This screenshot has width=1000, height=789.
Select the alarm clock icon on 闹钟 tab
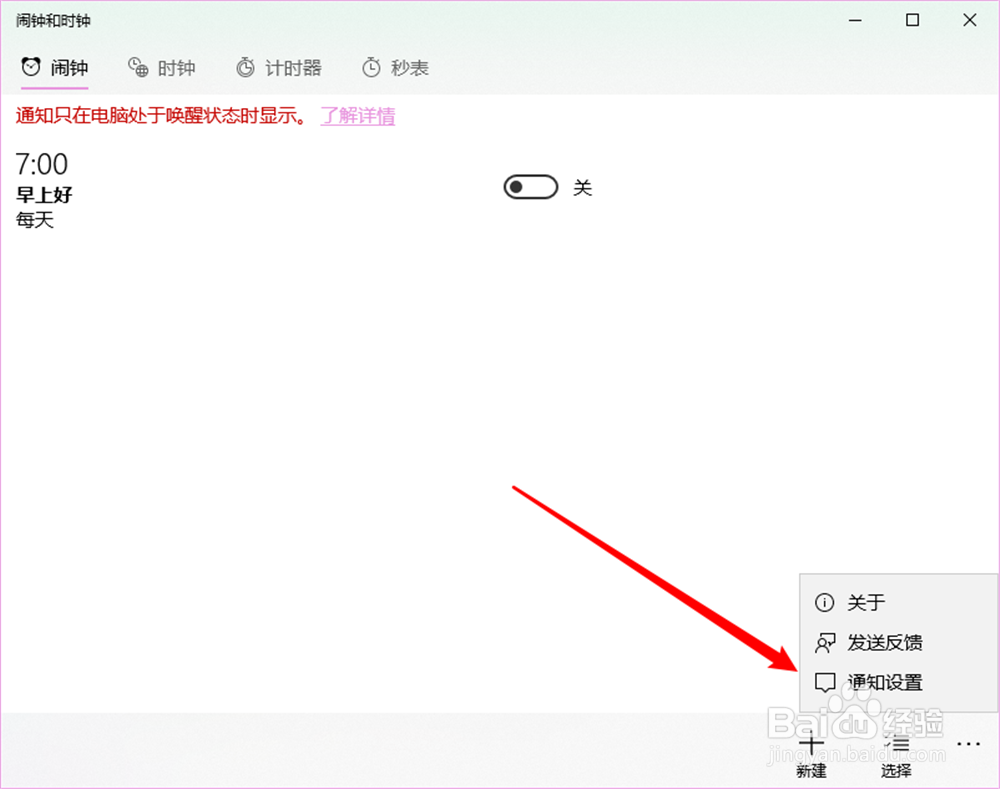pos(29,66)
